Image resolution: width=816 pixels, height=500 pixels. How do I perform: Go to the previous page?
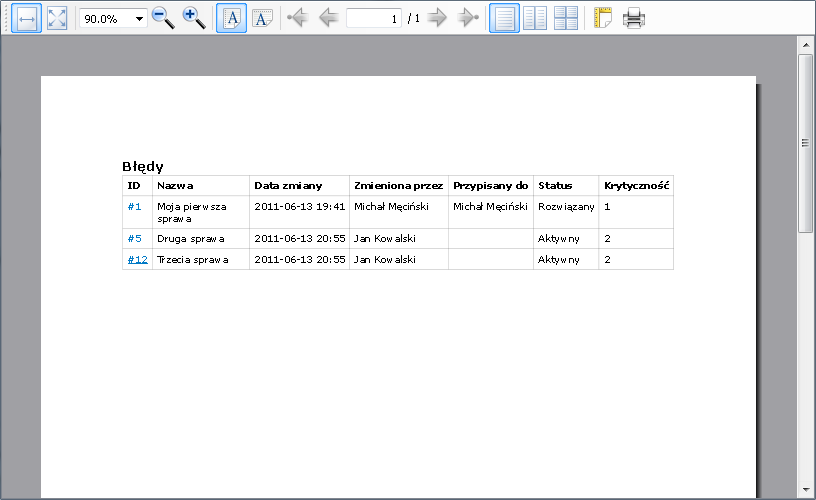tap(328, 18)
